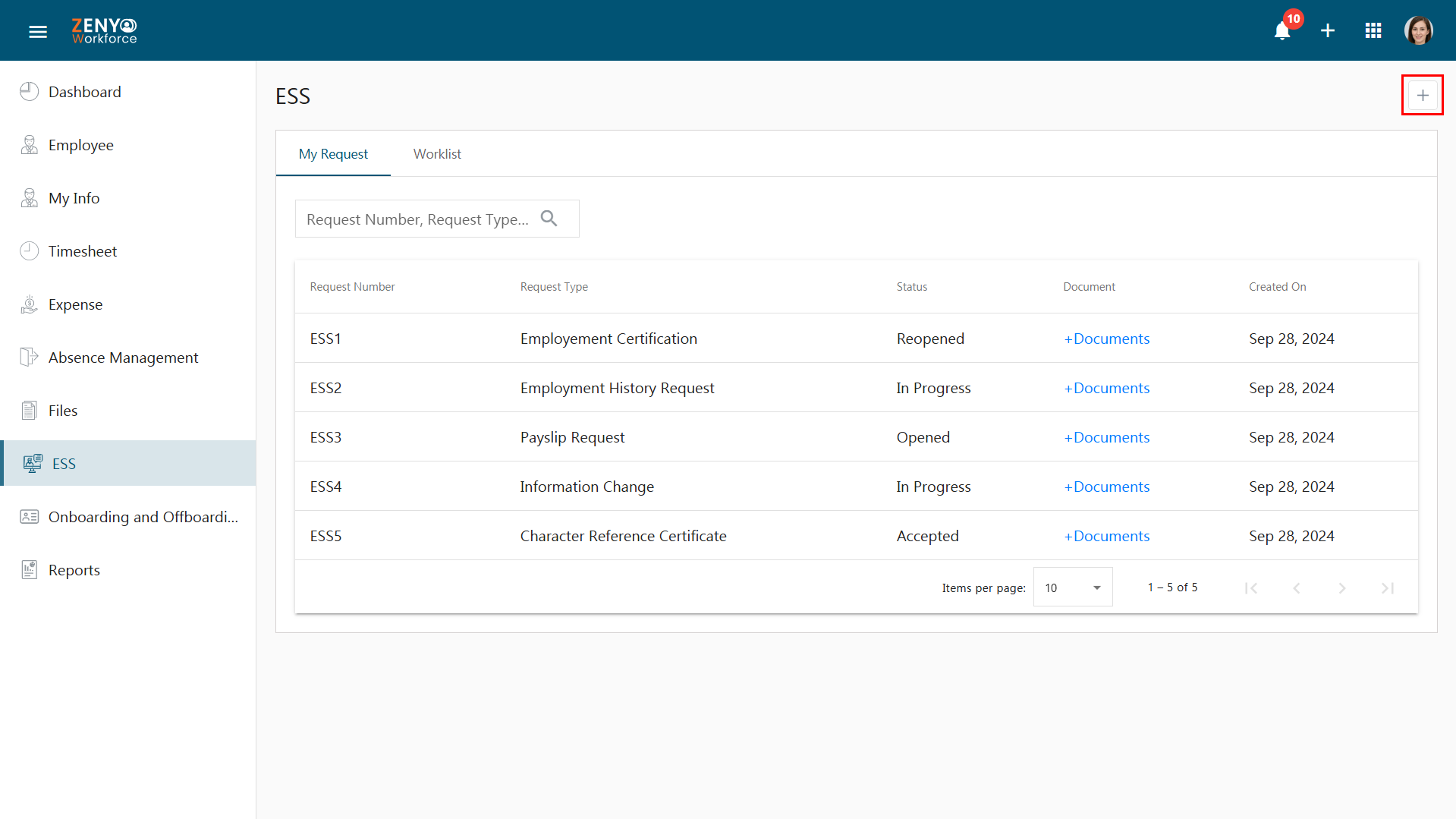1456x819 pixels.
Task: Select request number ESS3
Action: click(325, 437)
